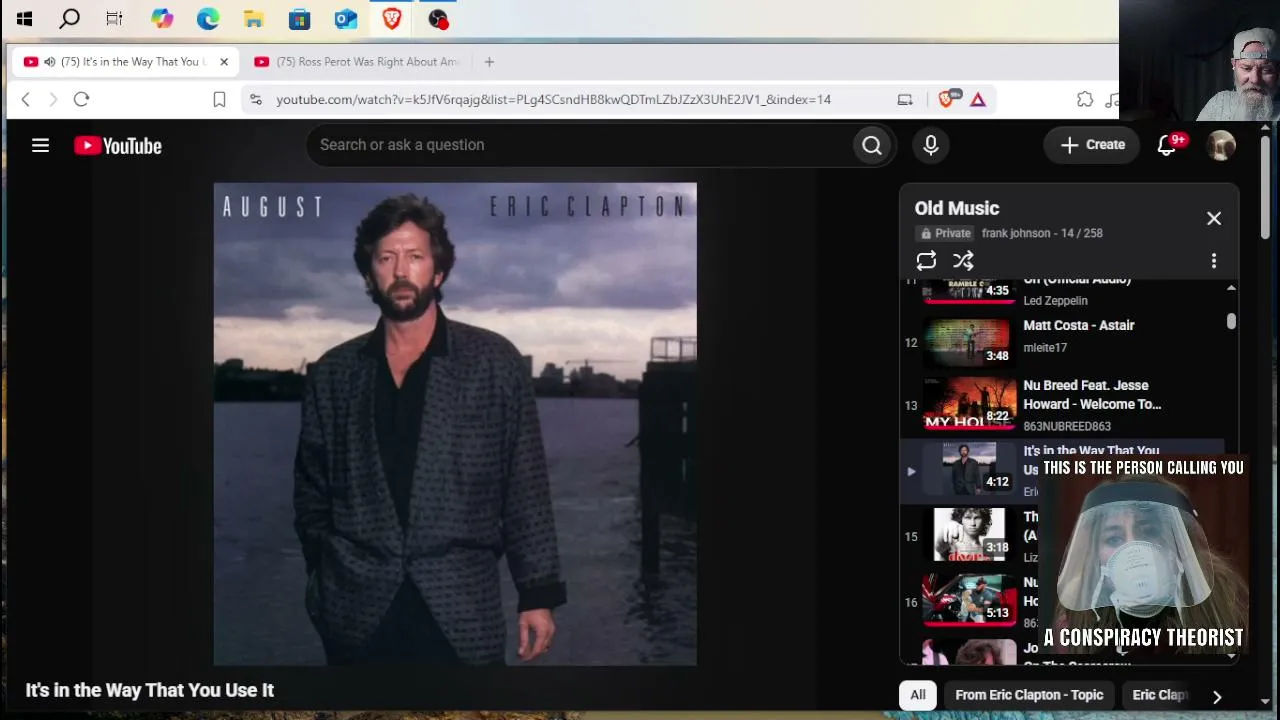Viewport: 1280px width, 720px height.
Task: Select playlist item 15 Doors thumbnail
Action: coord(969,535)
